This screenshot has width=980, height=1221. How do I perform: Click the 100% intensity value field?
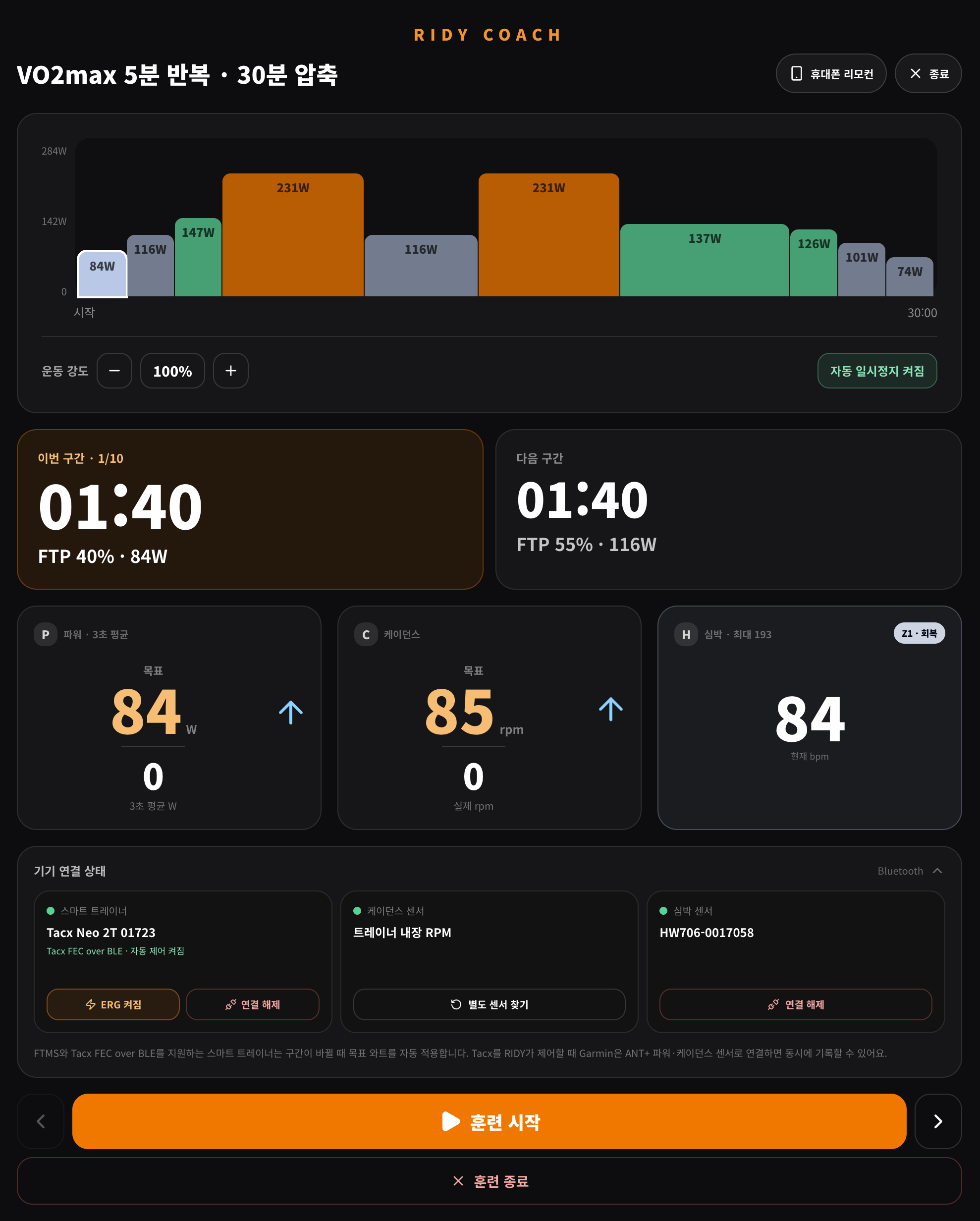tap(173, 371)
